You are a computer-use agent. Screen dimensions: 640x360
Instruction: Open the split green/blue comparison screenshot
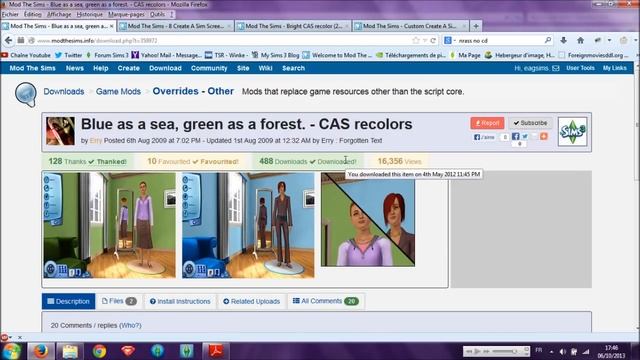(x=368, y=220)
